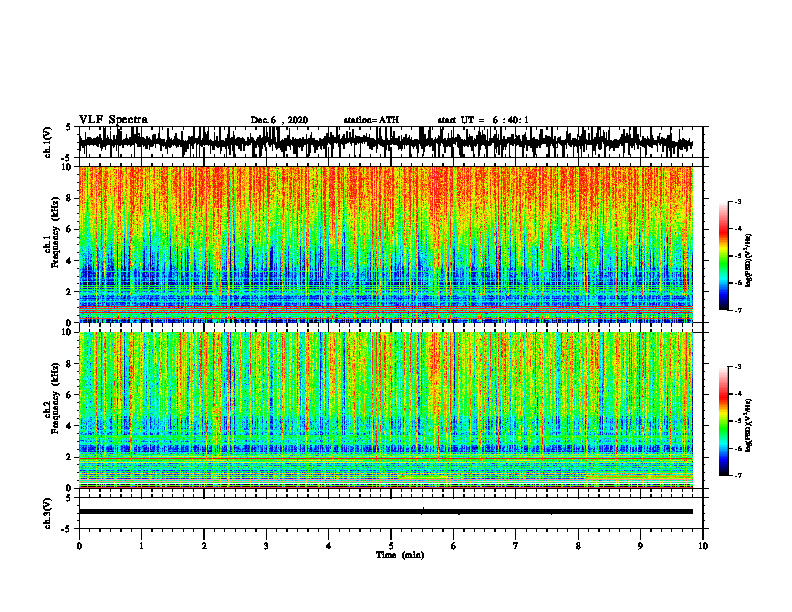Screen dimensions: 792x612
Task: Click the ch.2 spectrogram plot area
Action: coord(385,410)
